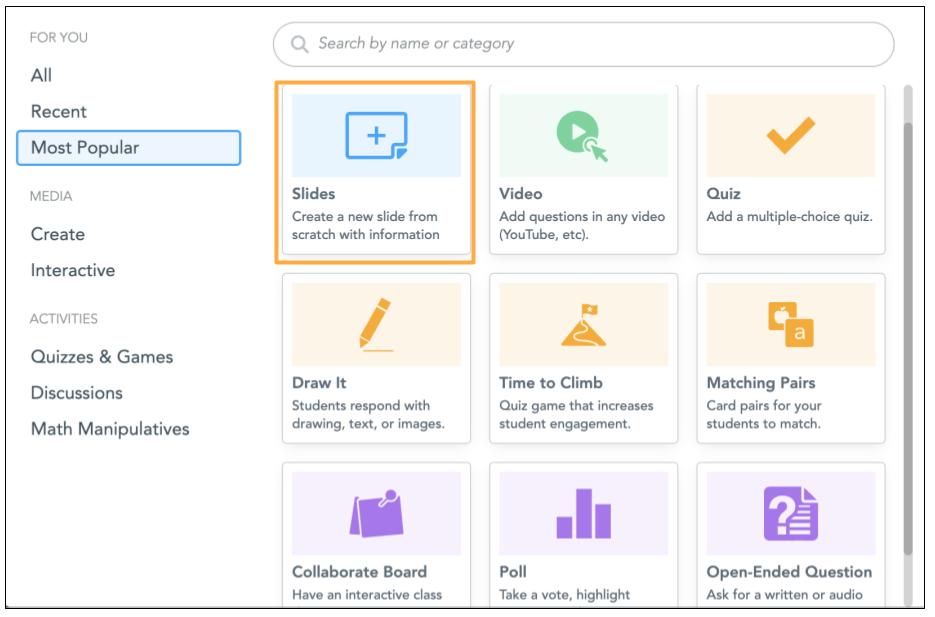Select the Slides add-slide icon
Screen dimensions: 935x617
point(376,136)
